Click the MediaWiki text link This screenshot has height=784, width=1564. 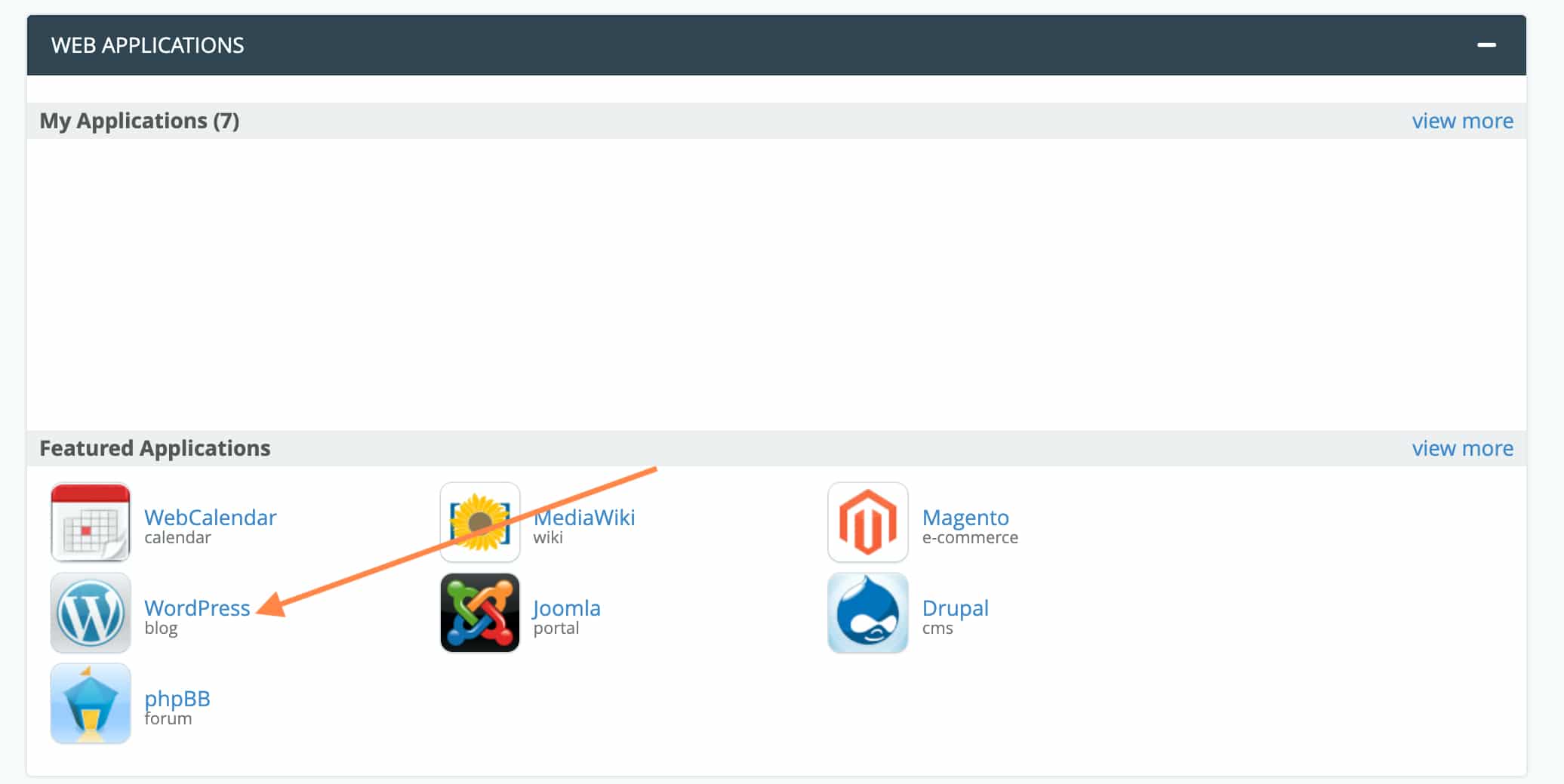point(584,518)
